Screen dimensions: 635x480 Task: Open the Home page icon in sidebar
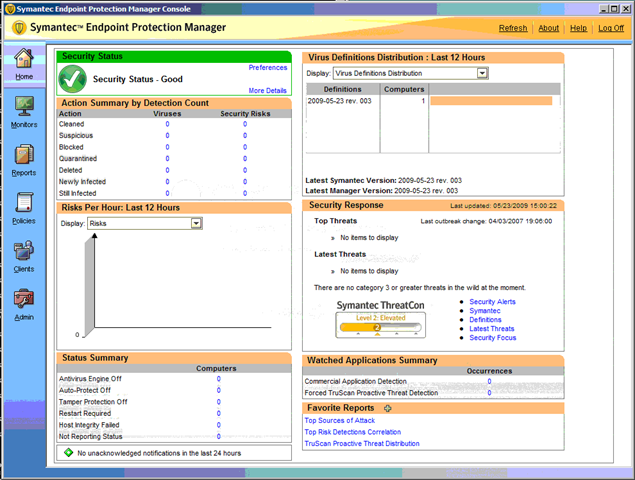(x=24, y=58)
